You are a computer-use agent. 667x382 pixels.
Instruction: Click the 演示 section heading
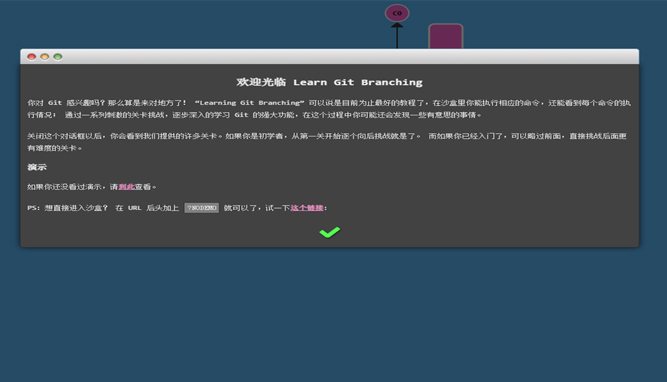(37, 167)
